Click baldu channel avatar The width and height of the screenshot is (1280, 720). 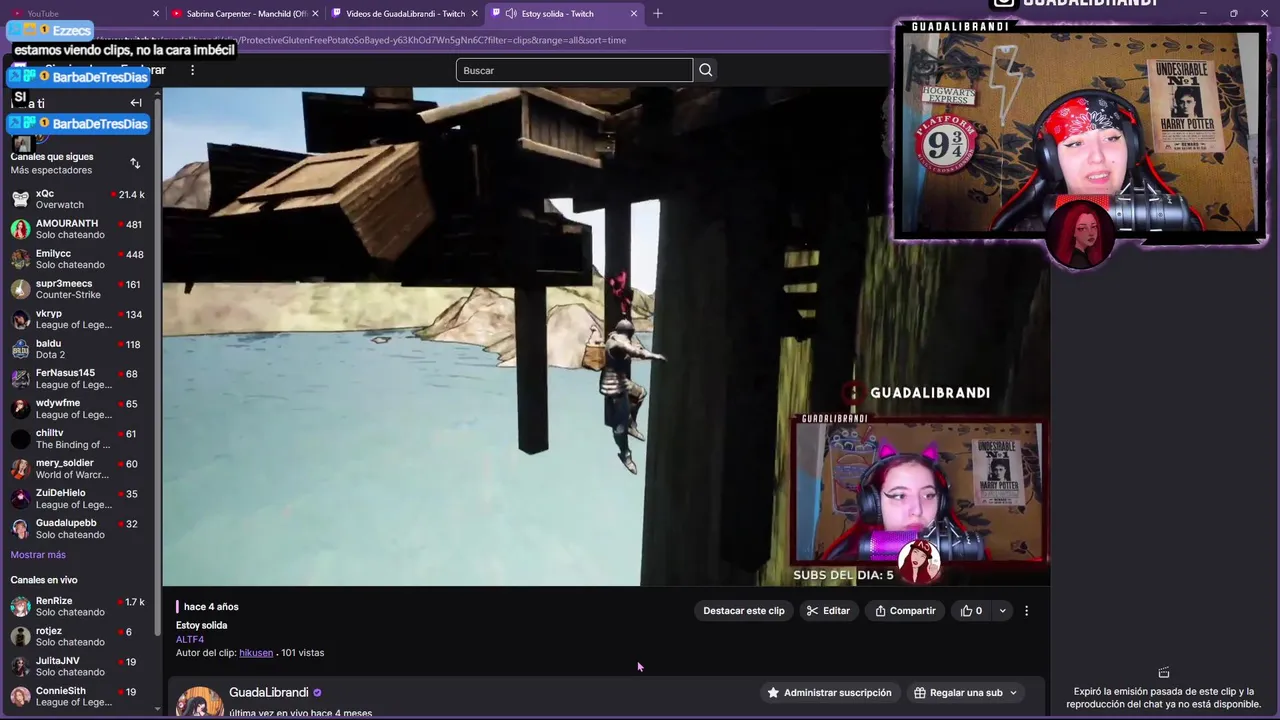click(20, 349)
